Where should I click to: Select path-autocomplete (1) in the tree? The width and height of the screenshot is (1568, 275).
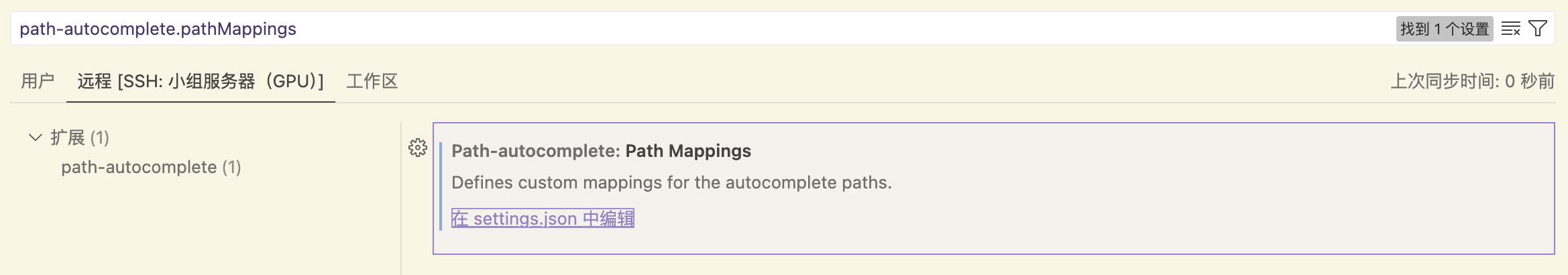[x=151, y=167]
